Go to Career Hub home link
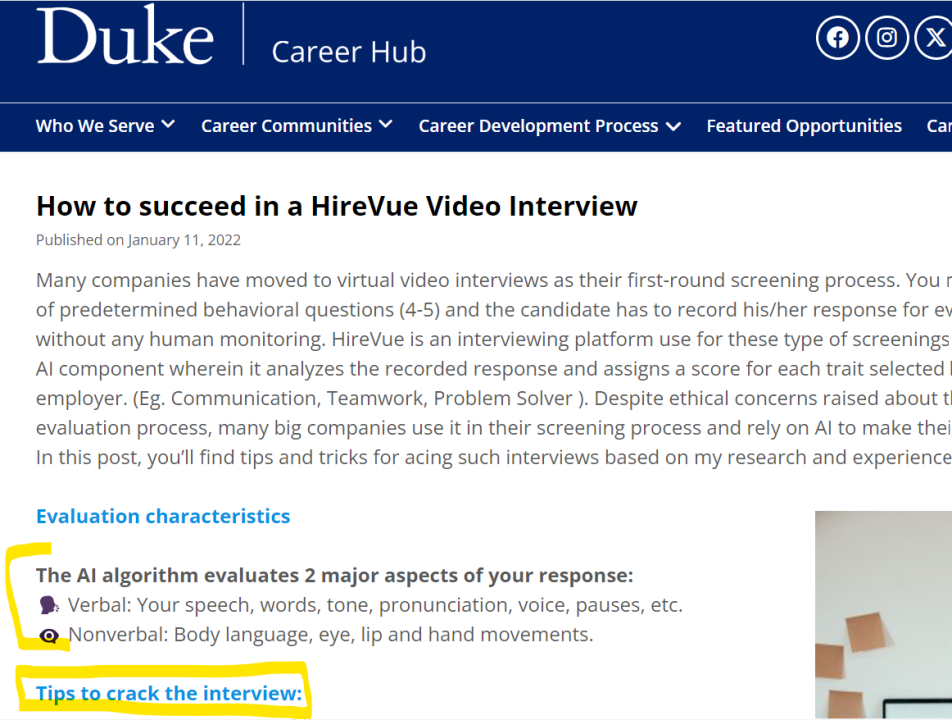The width and height of the screenshot is (952, 720). tap(348, 52)
